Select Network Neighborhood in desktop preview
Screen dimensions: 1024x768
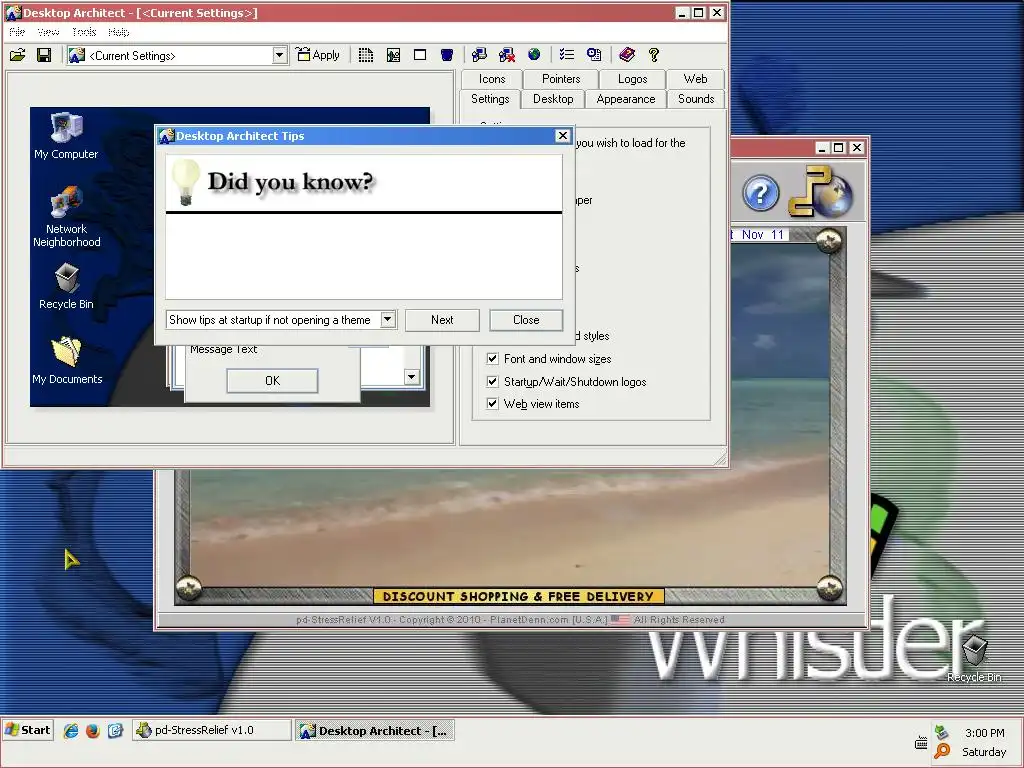66,217
